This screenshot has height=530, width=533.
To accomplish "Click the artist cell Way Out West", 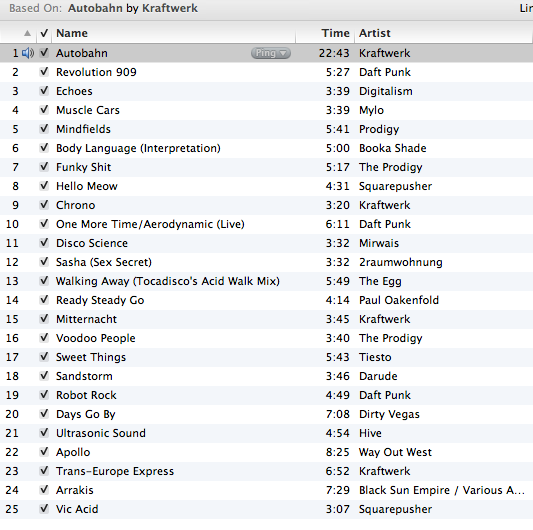I will (x=395, y=452).
